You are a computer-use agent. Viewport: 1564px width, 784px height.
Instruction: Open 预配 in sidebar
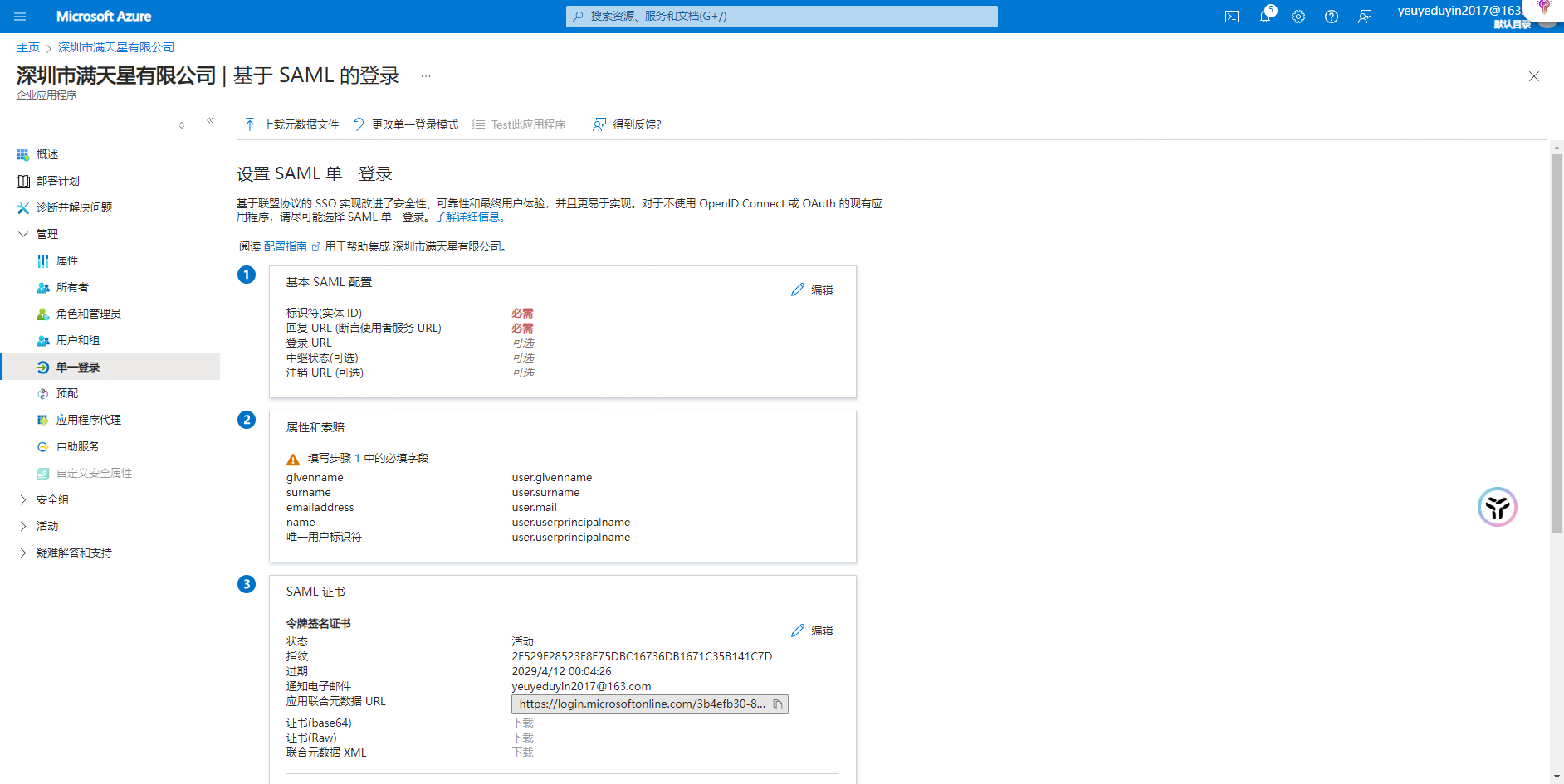coord(67,393)
